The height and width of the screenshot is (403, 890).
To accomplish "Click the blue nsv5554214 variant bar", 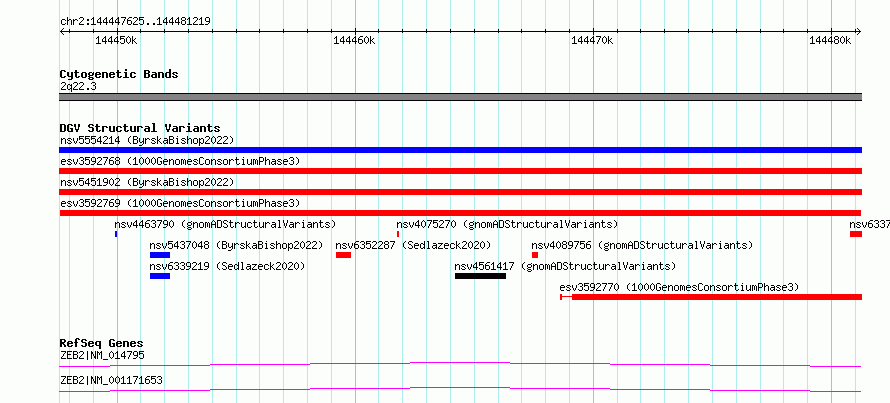I will [460, 150].
